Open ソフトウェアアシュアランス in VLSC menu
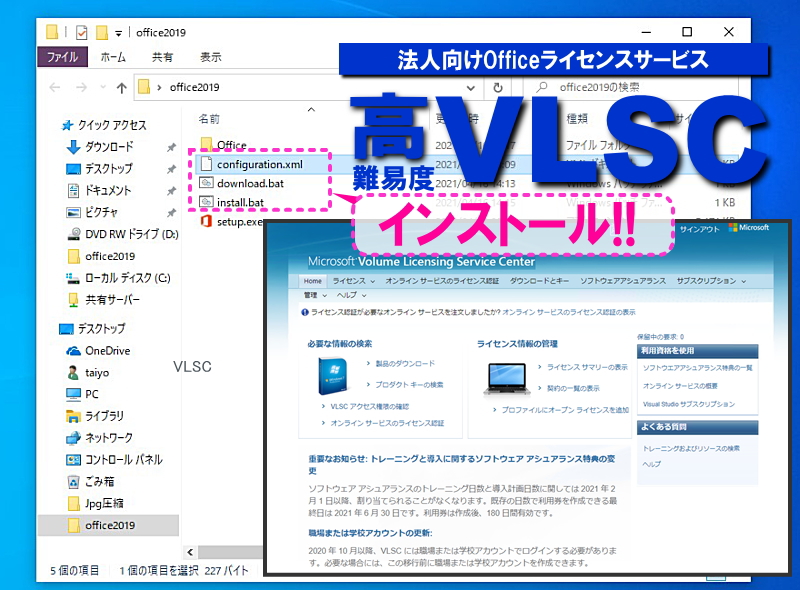This screenshot has height=590, width=800. (623, 281)
